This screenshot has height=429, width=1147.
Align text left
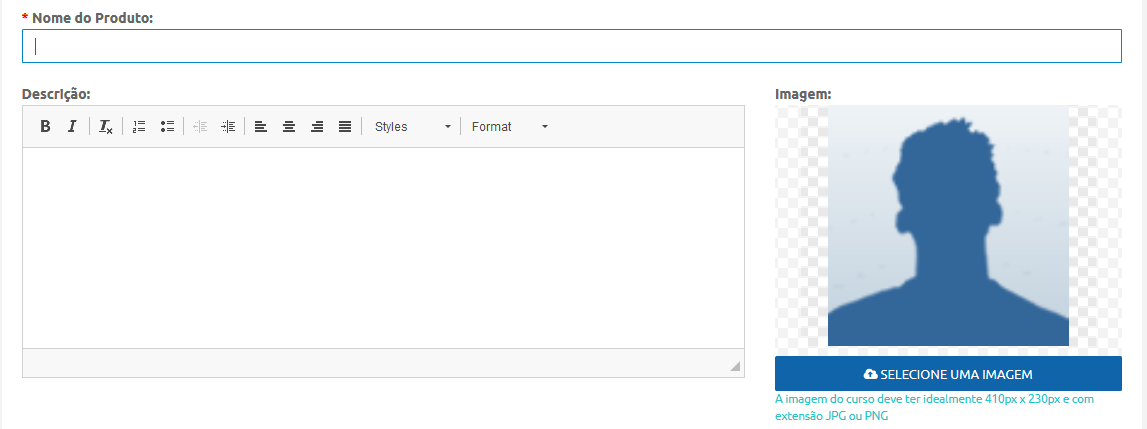pyautogui.click(x=260, y=127)
